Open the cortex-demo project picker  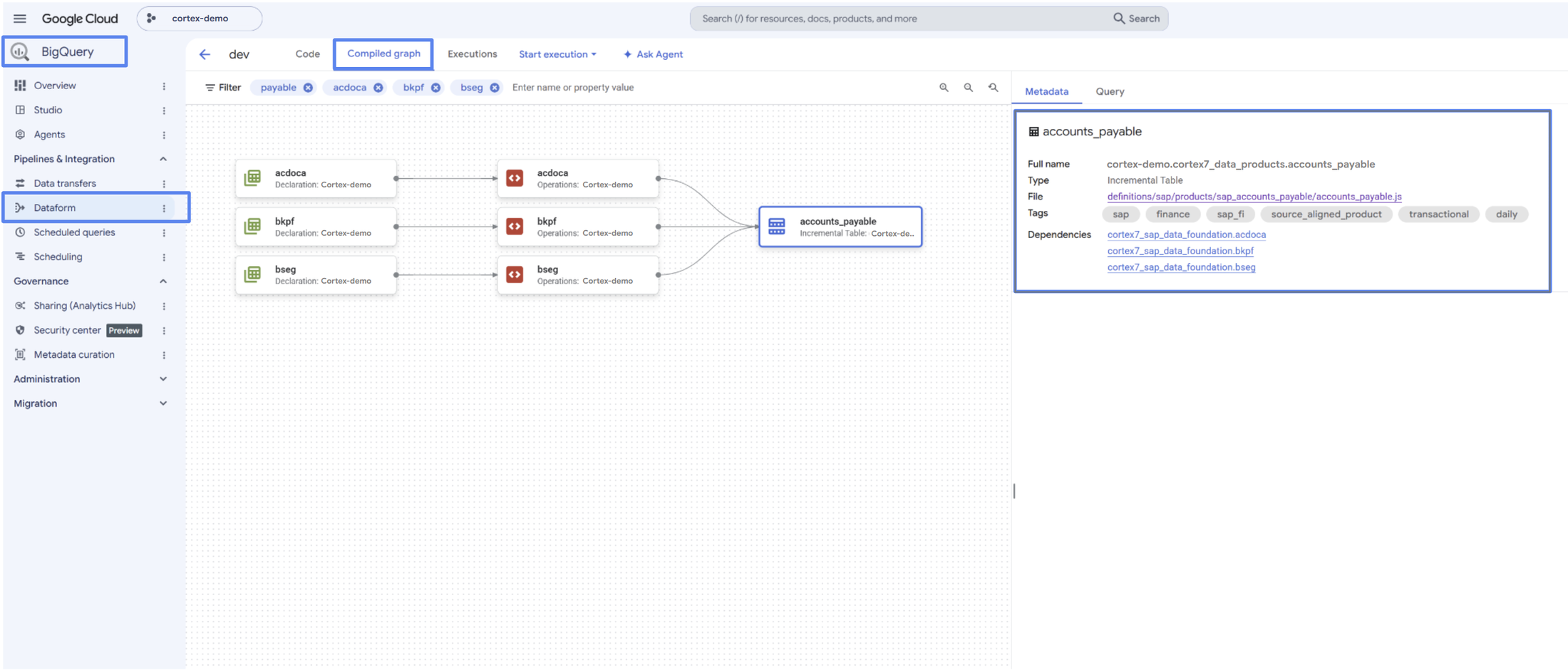(x=200, y=19)
